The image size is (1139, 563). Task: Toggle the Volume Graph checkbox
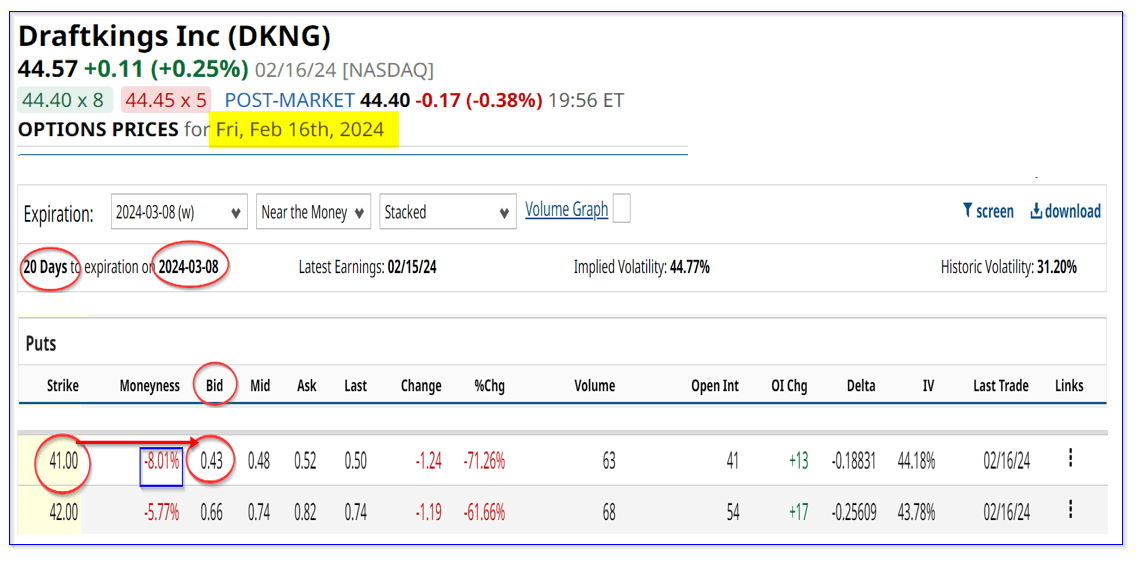tap(621, 209)
